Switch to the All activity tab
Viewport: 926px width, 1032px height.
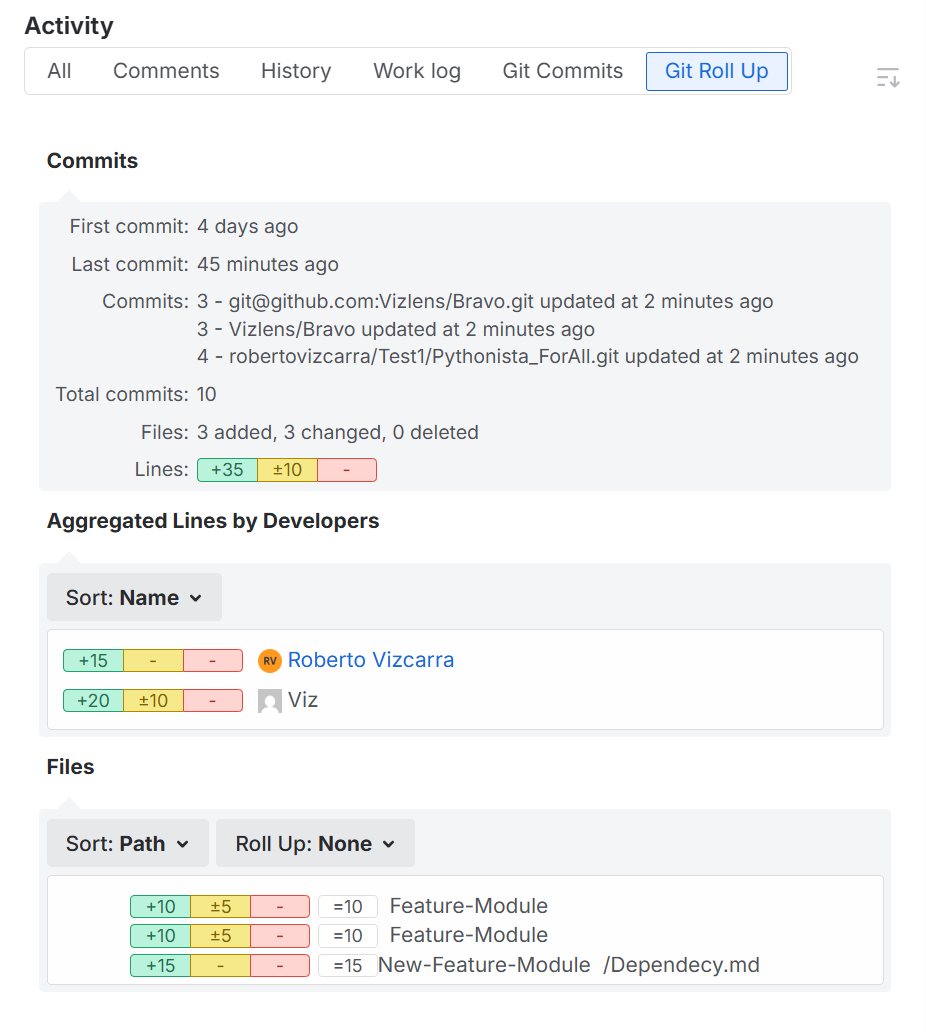click(59, 71)
